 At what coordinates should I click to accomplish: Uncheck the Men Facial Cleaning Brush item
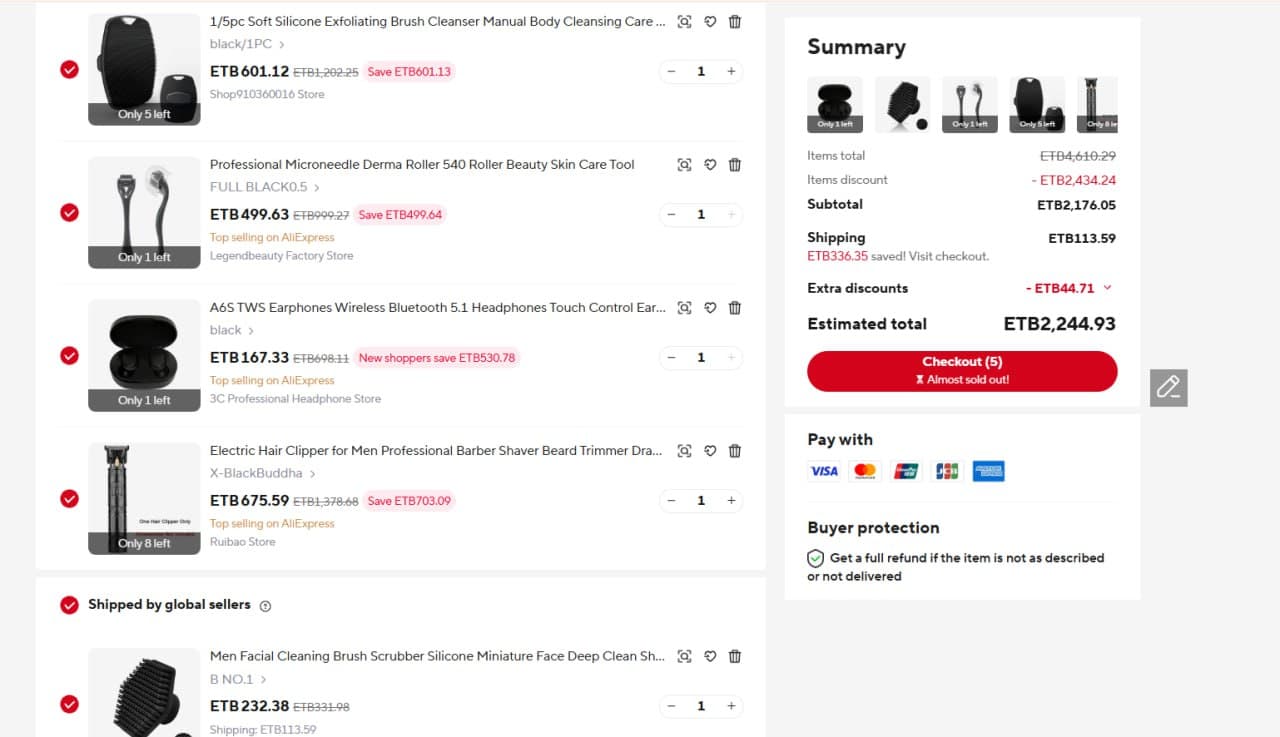pyautogui.click(x=69, y=704)
